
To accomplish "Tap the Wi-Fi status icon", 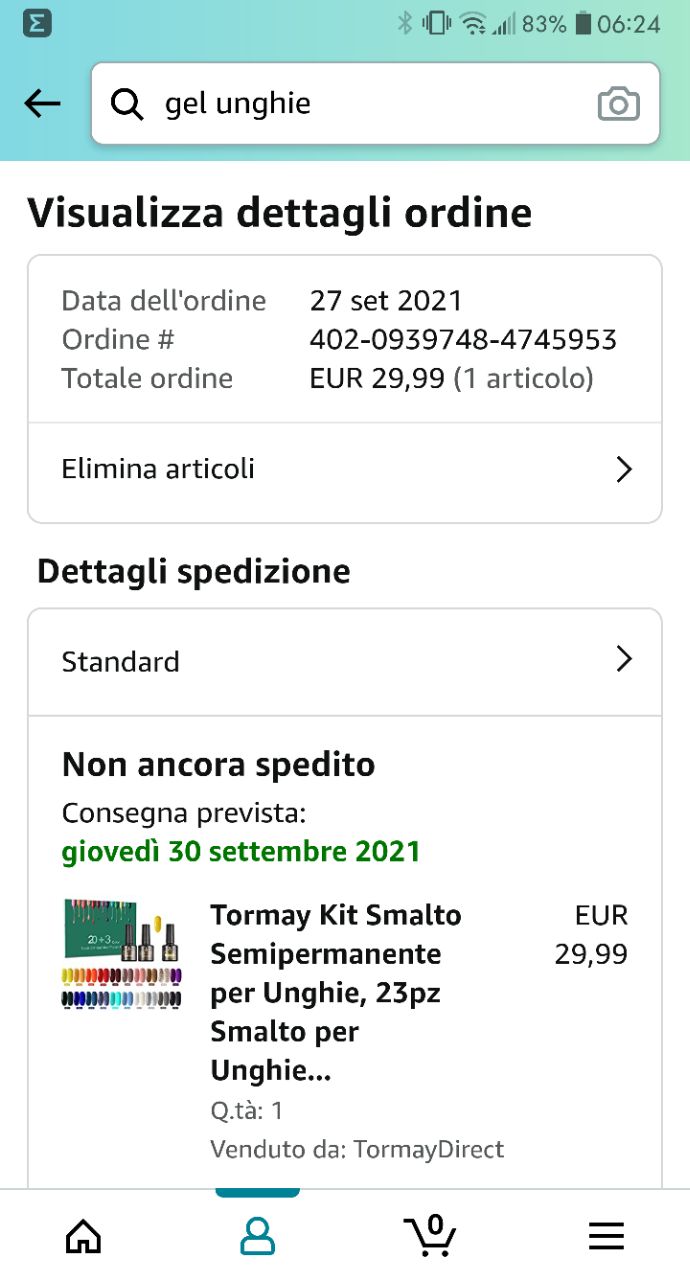I will tap(474, 24).
